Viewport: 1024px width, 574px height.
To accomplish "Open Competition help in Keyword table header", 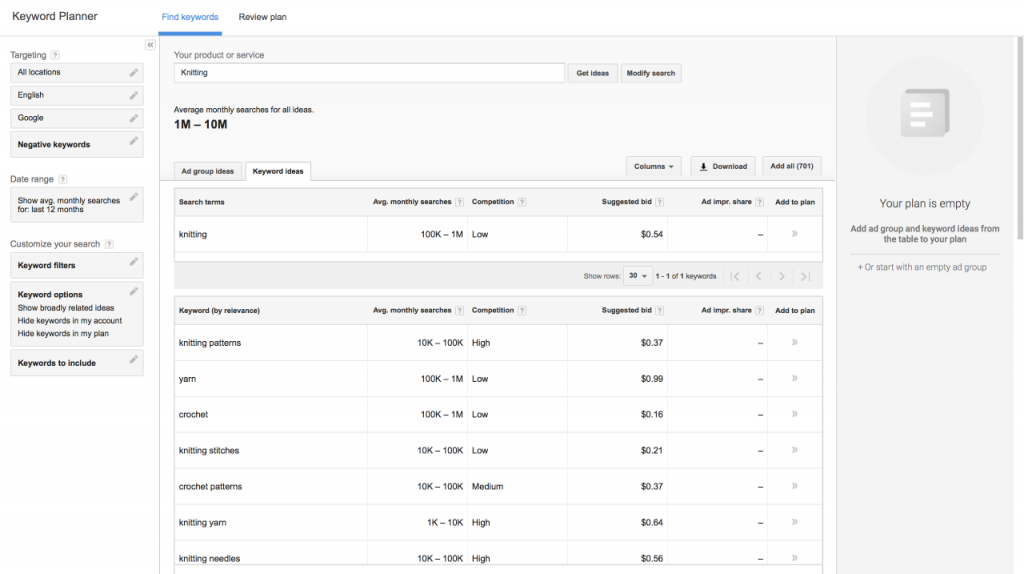I will (522, 311).
